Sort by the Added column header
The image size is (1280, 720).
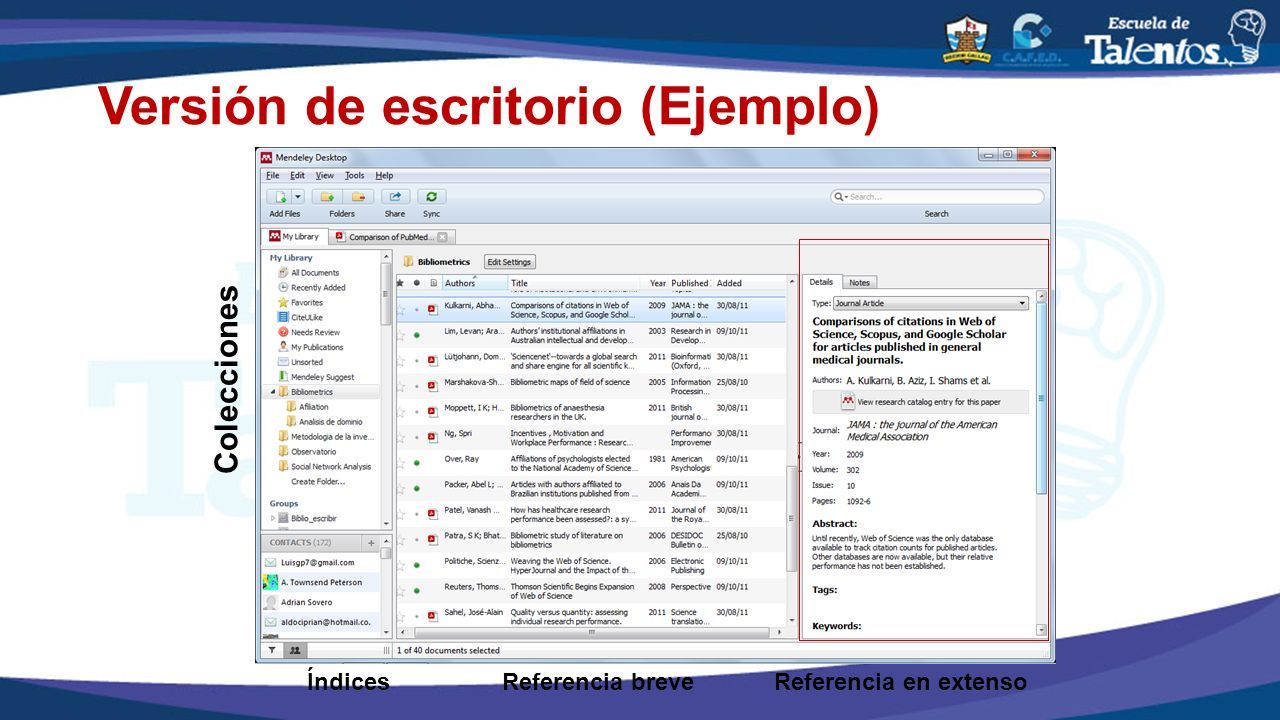click(x=748, y=283)
